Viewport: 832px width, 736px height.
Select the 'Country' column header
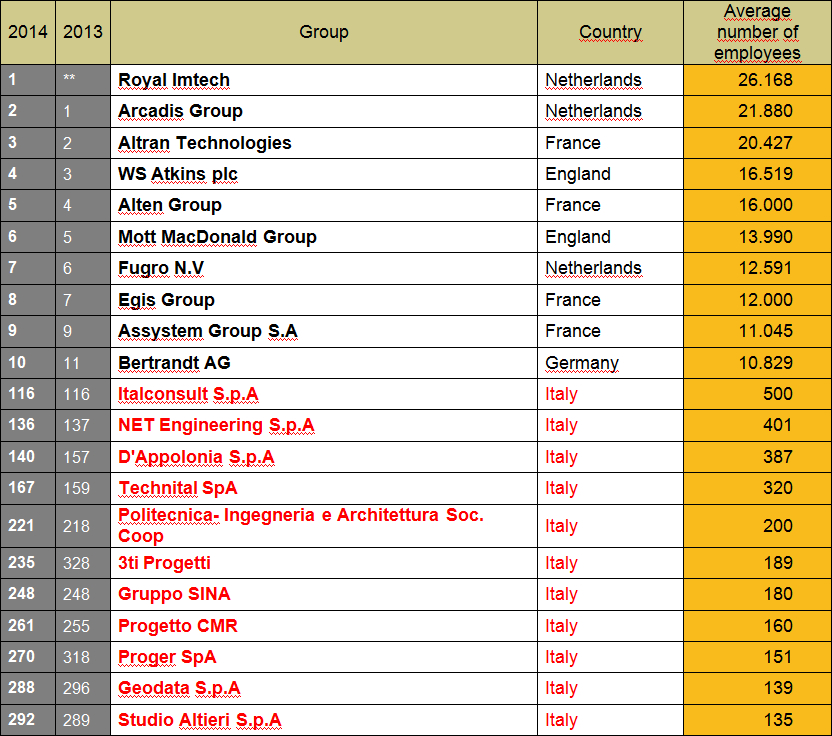tap(610, 32)
